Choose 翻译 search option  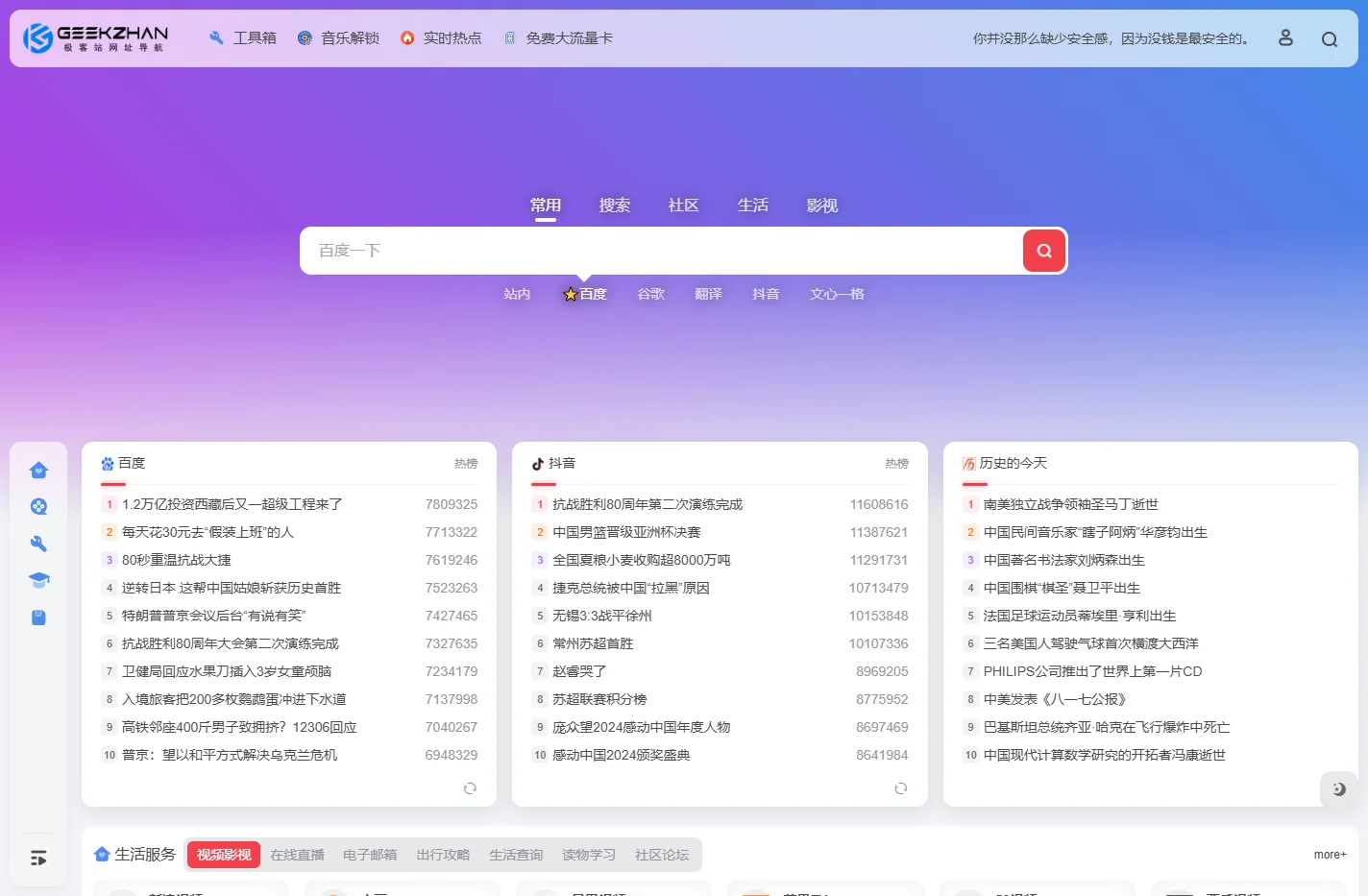[x=709, y=294]
